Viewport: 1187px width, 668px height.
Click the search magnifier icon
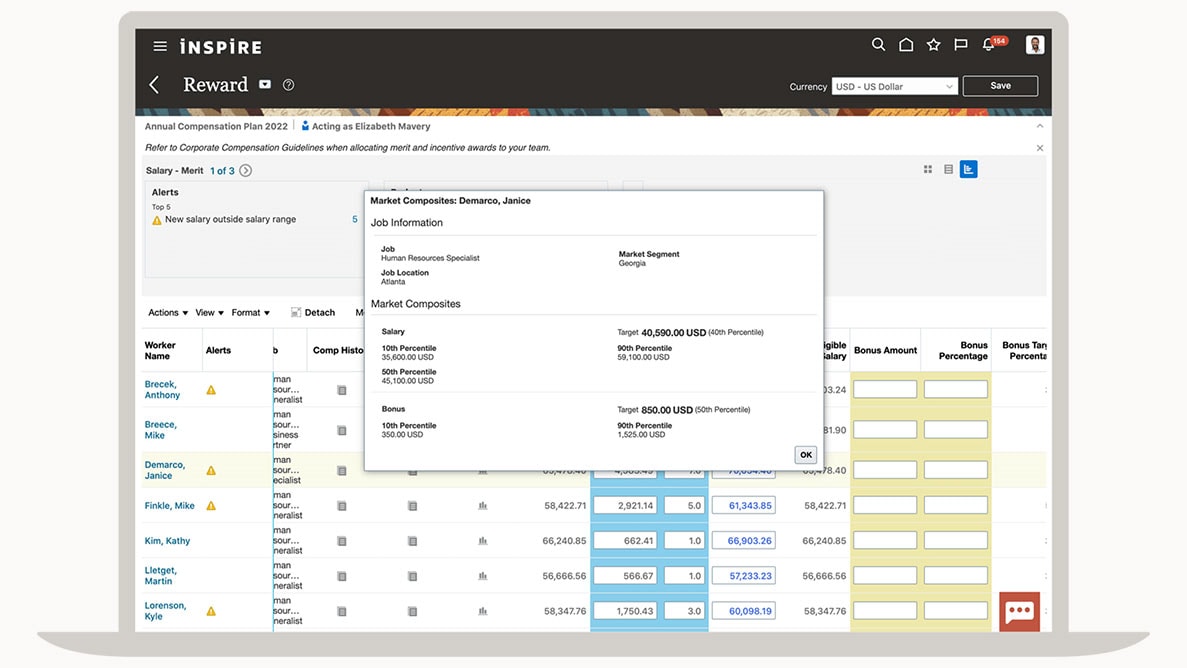click(x=878, y=45)
